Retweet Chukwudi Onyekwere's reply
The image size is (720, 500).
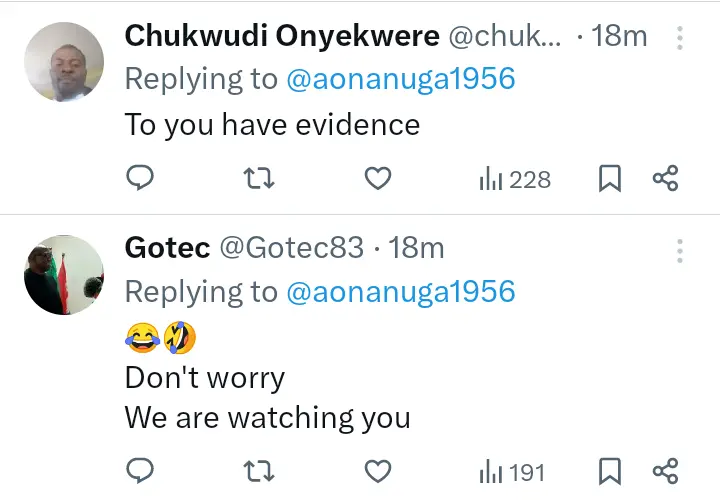(259, 179)
